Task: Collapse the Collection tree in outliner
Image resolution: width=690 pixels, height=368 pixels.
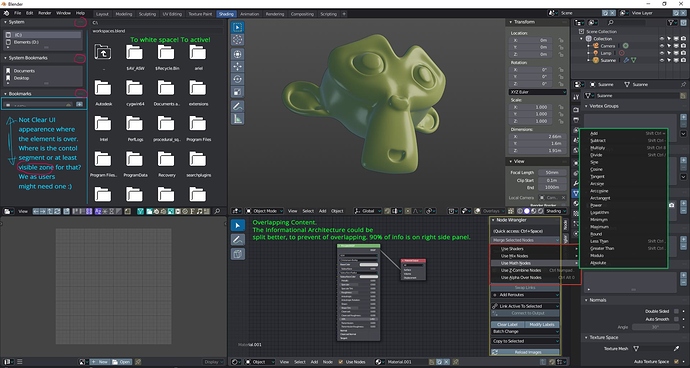Action: pyautogui.click(x=582, y=39)
